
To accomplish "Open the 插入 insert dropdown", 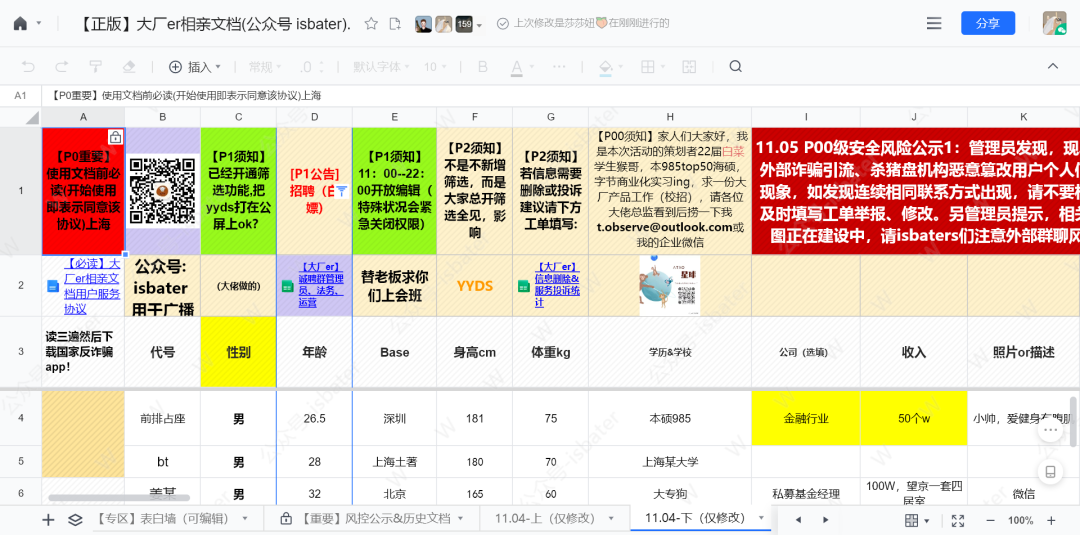I will pos(198,67).
